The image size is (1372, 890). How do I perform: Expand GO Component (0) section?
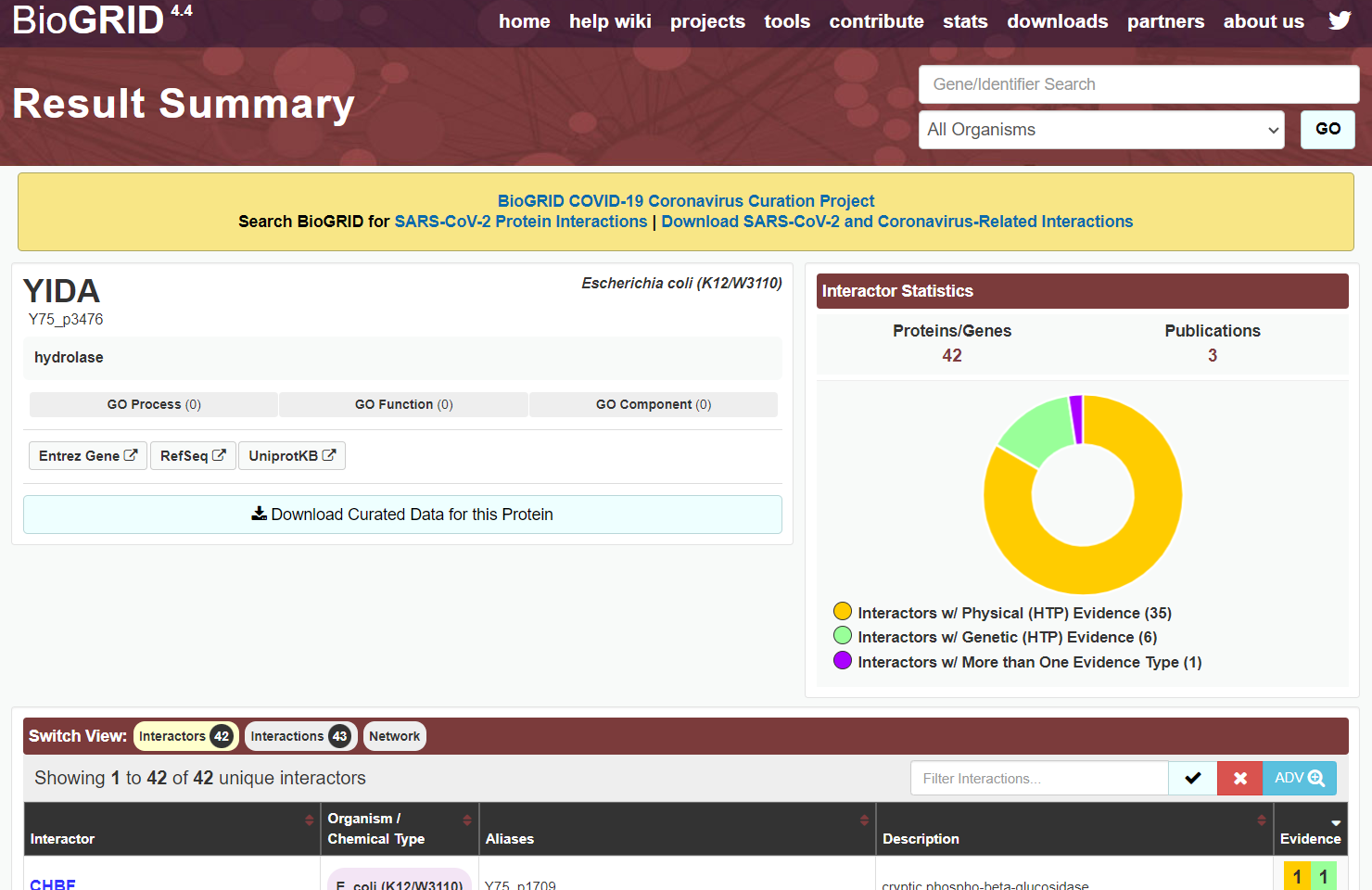[654, 404]
